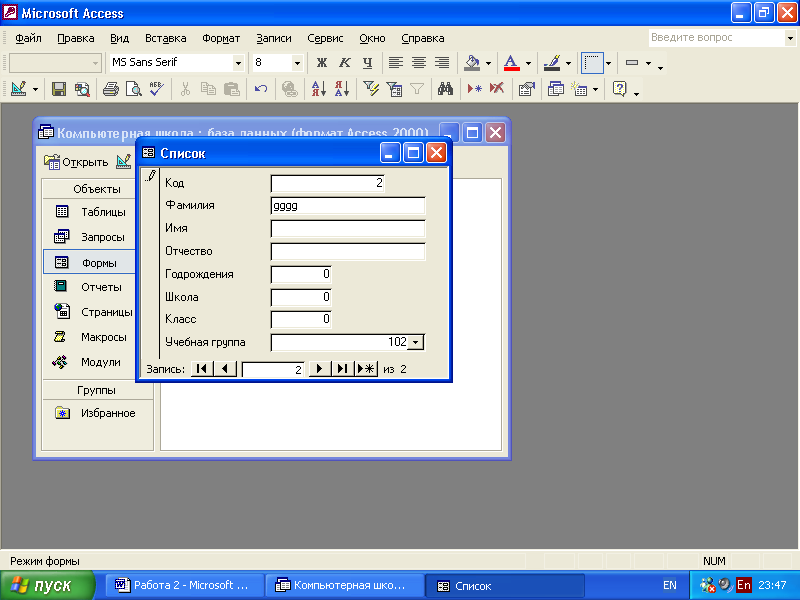
Task: Select Отчеты in the Objects list
Action: click(x=90, y=287)
